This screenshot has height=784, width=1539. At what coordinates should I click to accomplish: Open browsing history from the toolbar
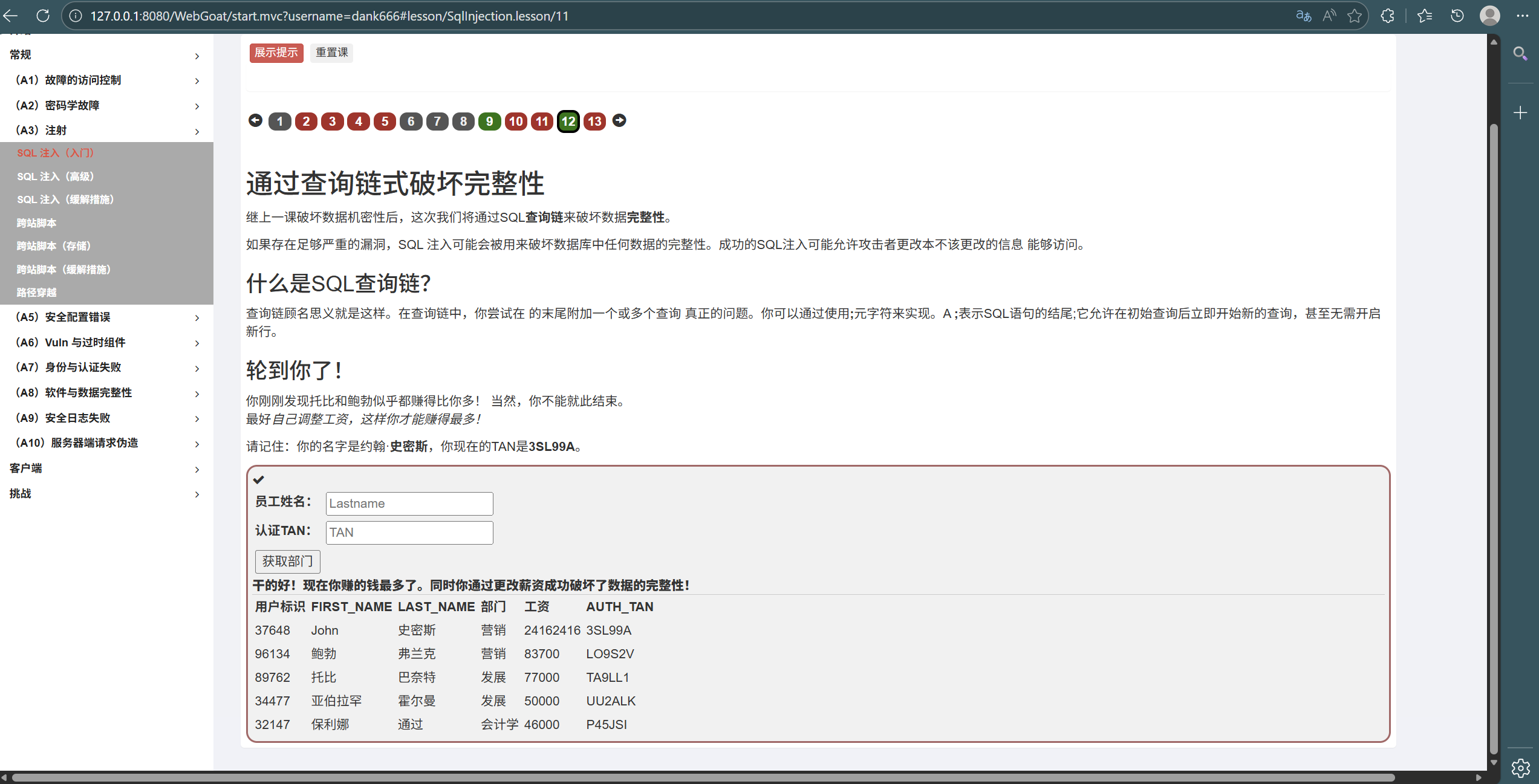(1457, 16)
